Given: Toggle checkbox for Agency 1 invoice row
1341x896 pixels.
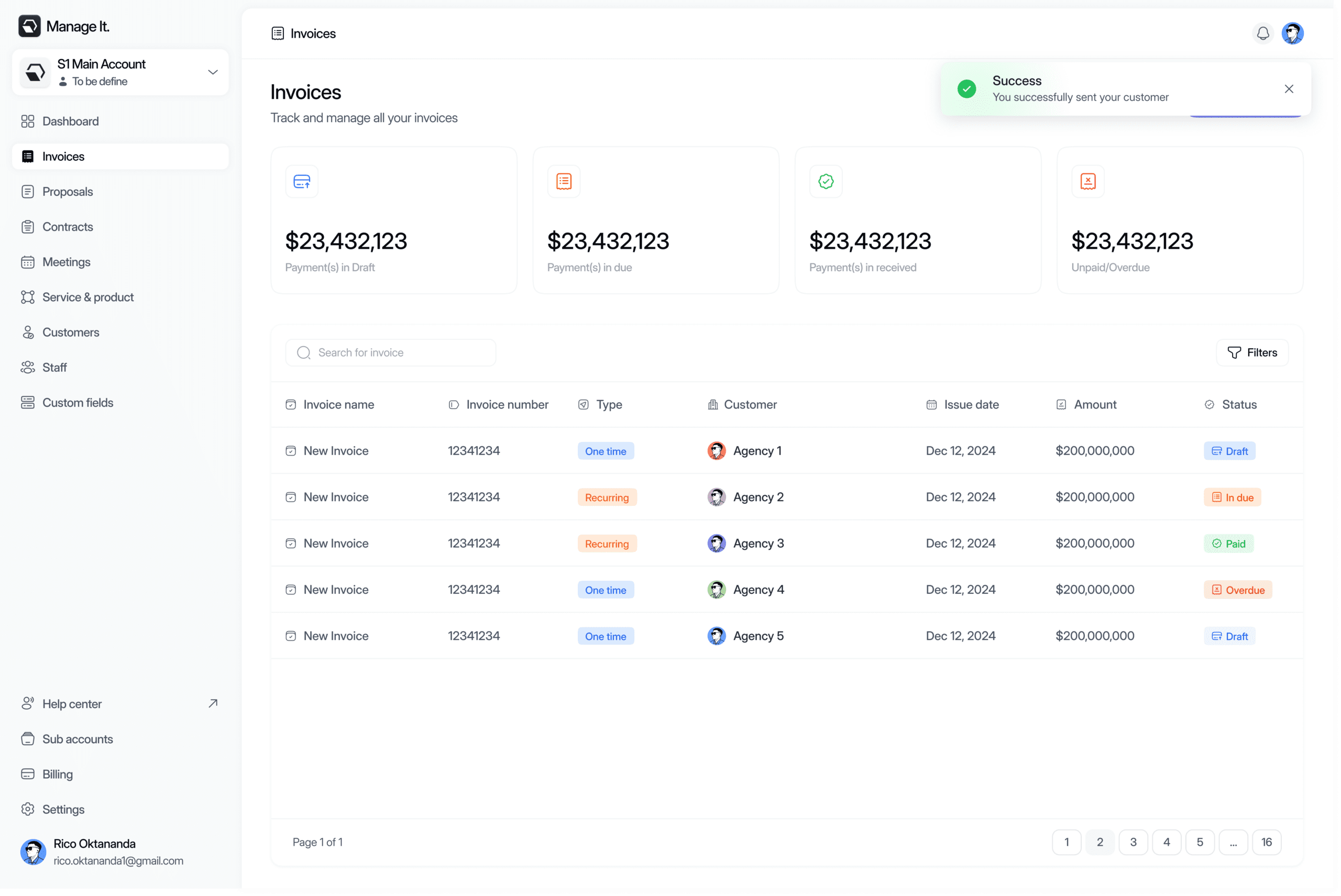Looking at the screenshot, I should 290,451.
